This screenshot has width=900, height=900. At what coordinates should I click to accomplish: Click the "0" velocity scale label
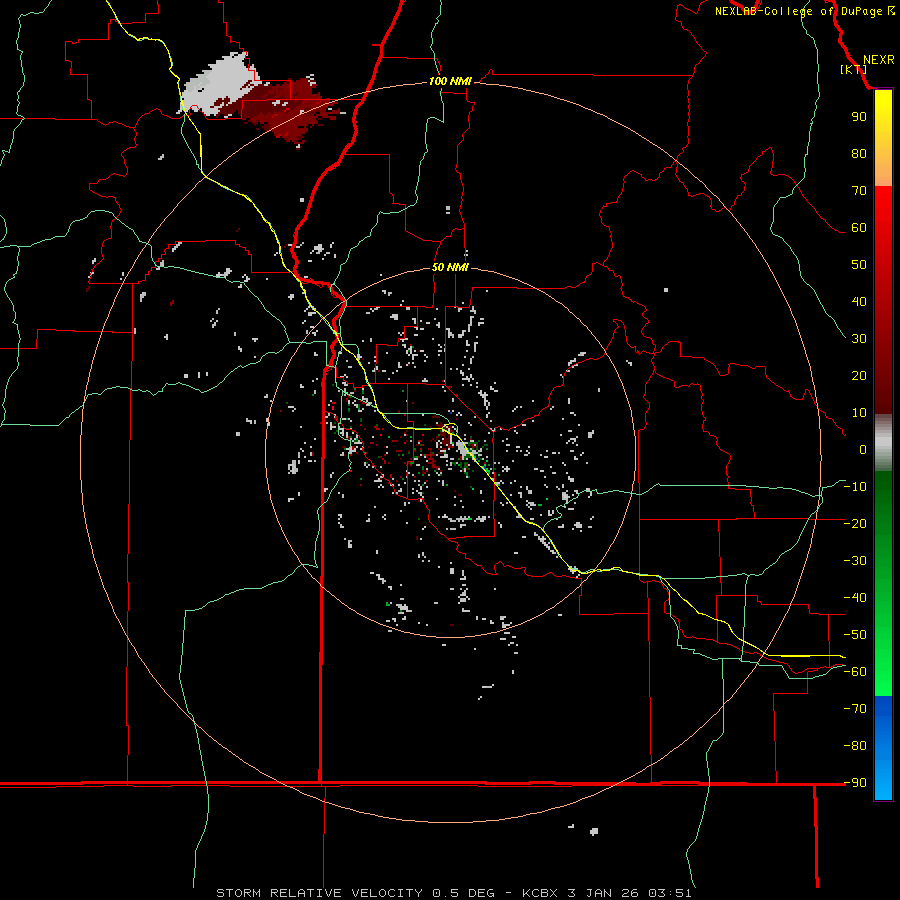click(863, 449)
